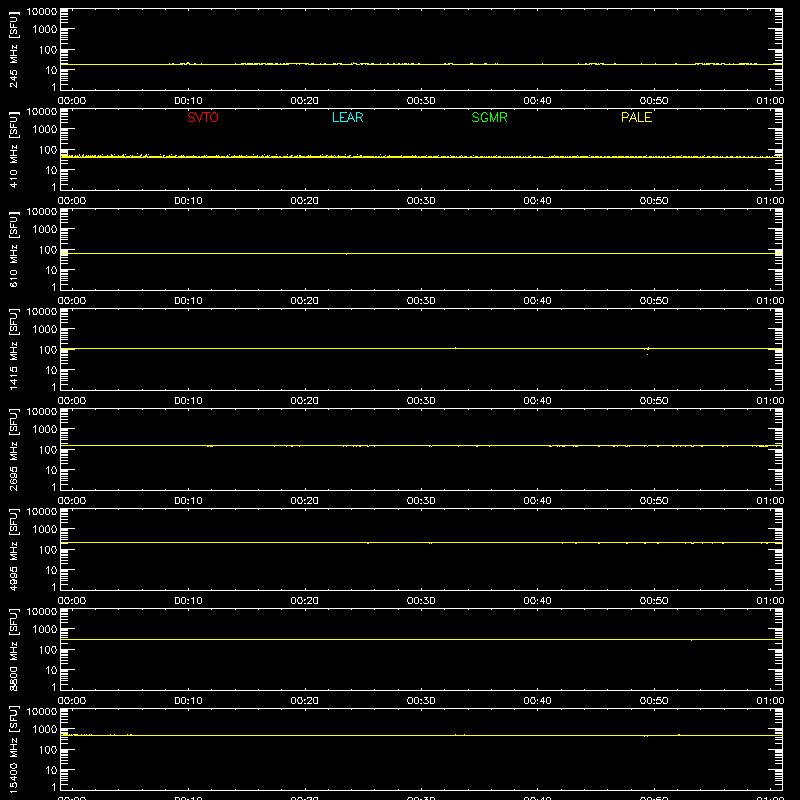Click the 410 MHz [SFU] axis title
This screenshot has height=800, width=800.
point(13,149)
